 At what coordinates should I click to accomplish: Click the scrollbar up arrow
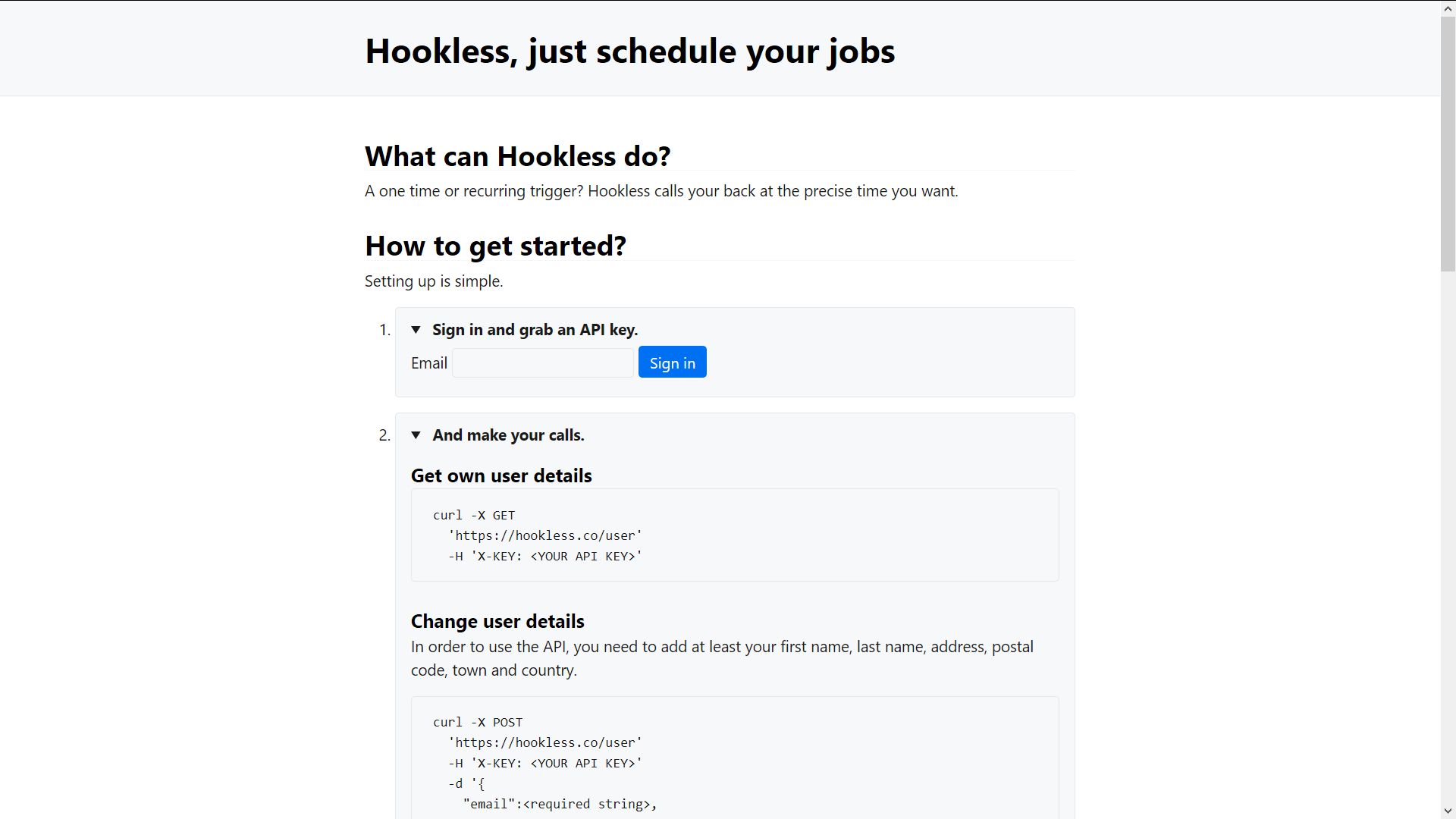(1447, 8)
